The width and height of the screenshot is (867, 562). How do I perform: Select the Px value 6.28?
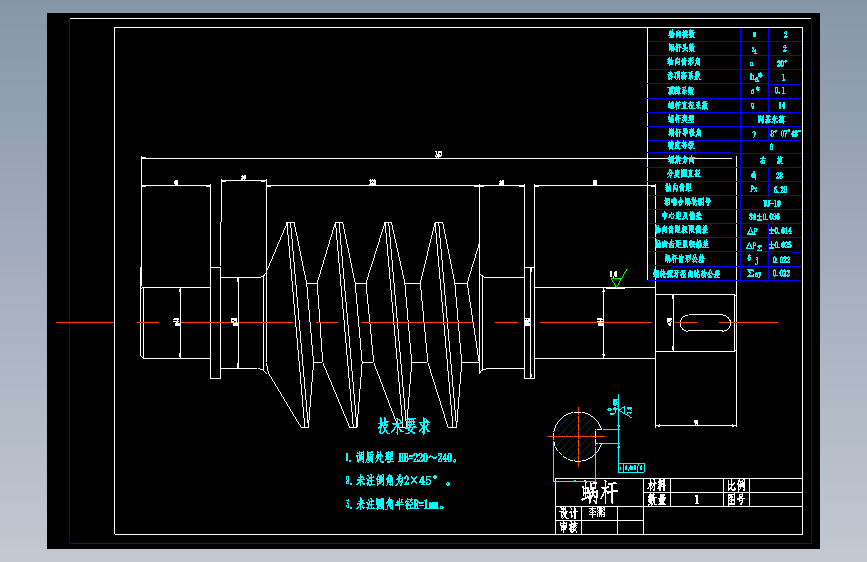[x=780, y=189]
